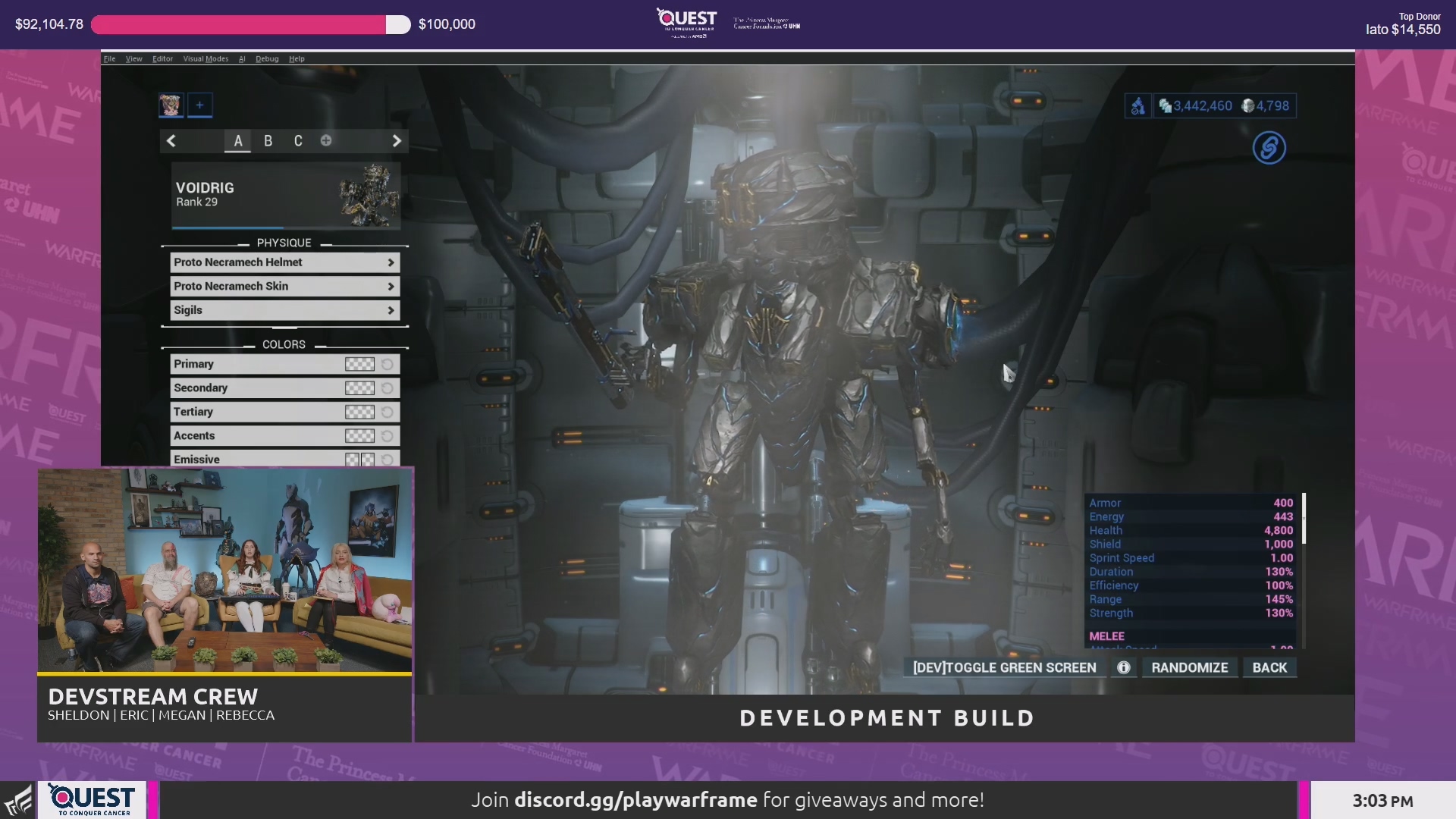Click the Warframe lotus logo in bottom bar
Image resolution: width=1456 pixels, height=819 pixels.
(x=18, y=801)
